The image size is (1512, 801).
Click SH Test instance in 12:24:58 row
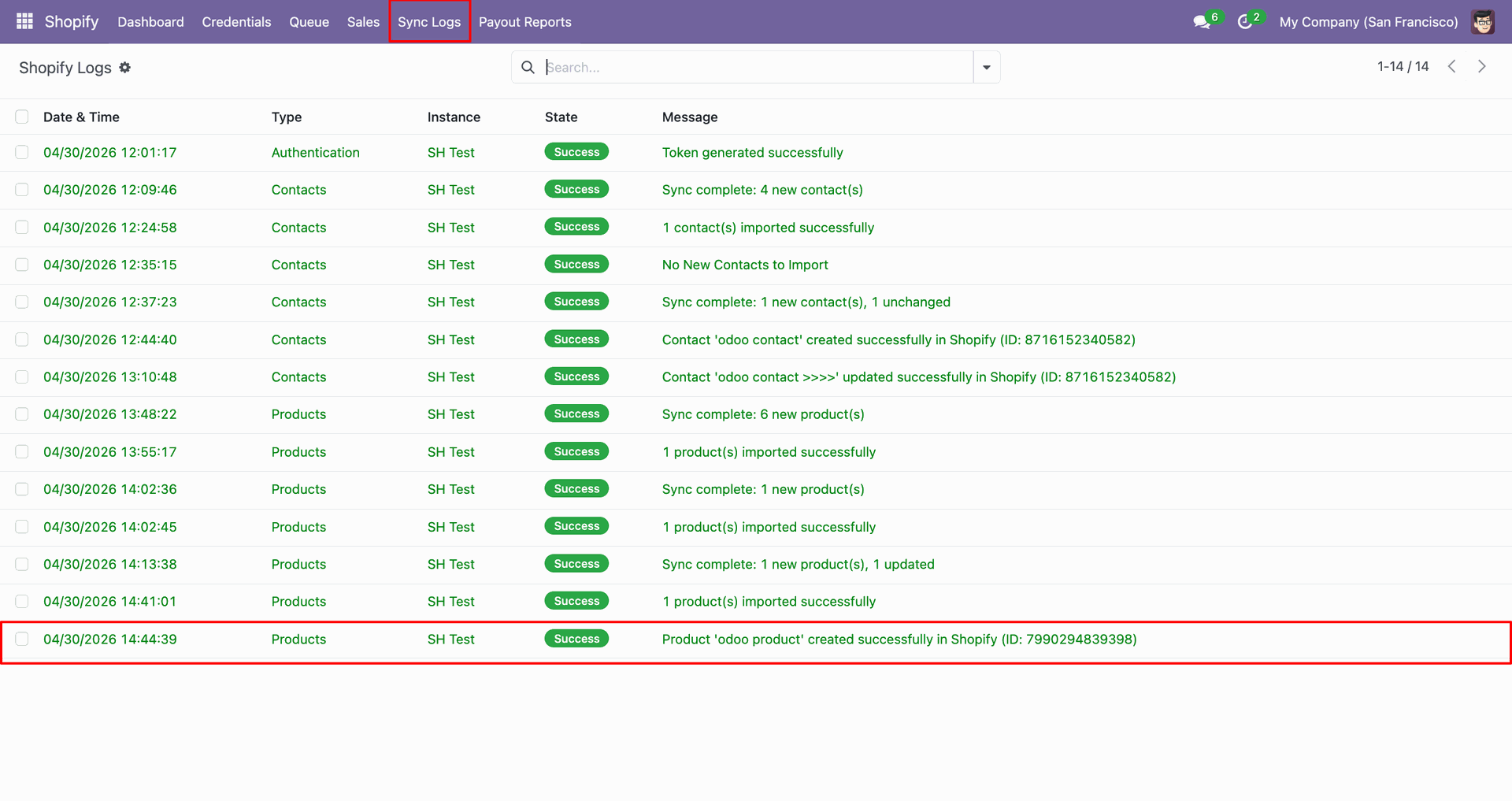[451, 228]
